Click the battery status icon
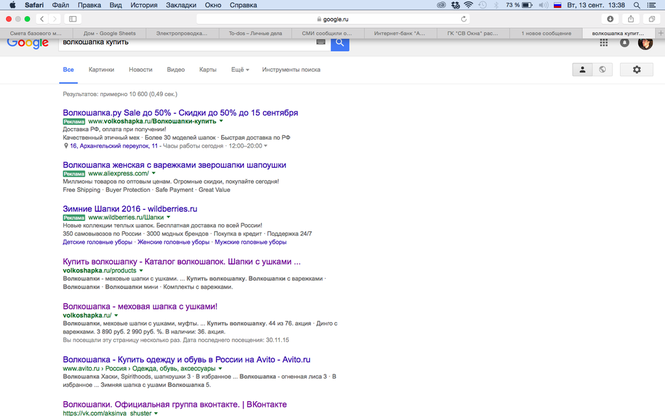 pos(527,5)
